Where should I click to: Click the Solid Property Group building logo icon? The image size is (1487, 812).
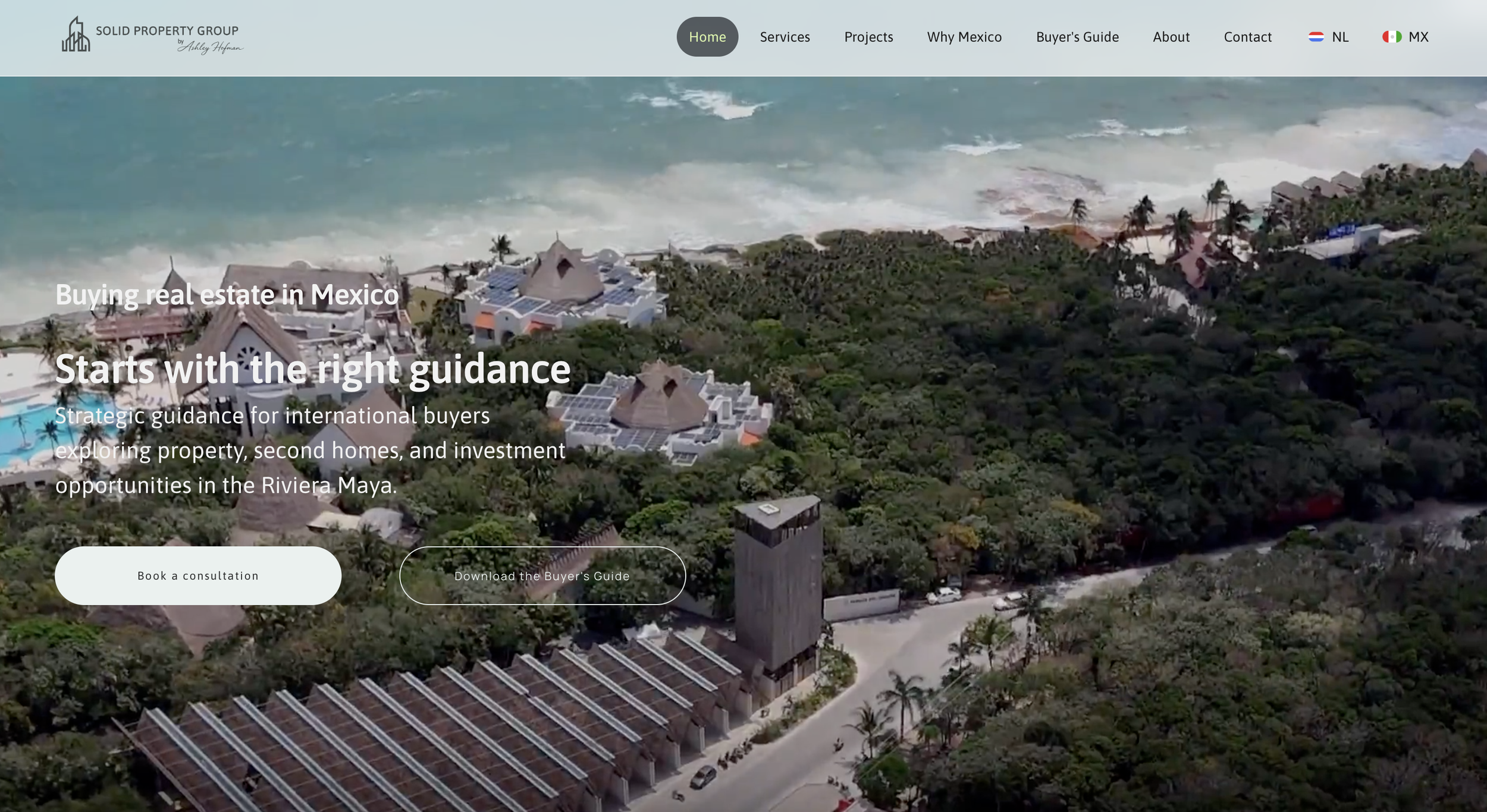pos(76,34)
